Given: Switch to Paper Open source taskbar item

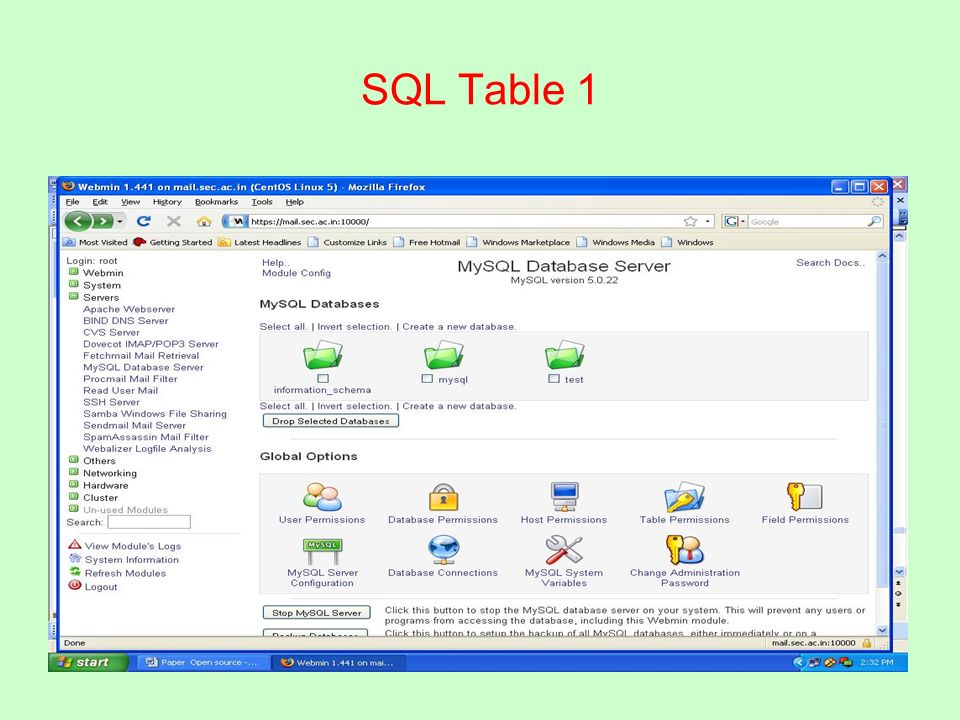Looking at the screenshot, I should [203, 662].
